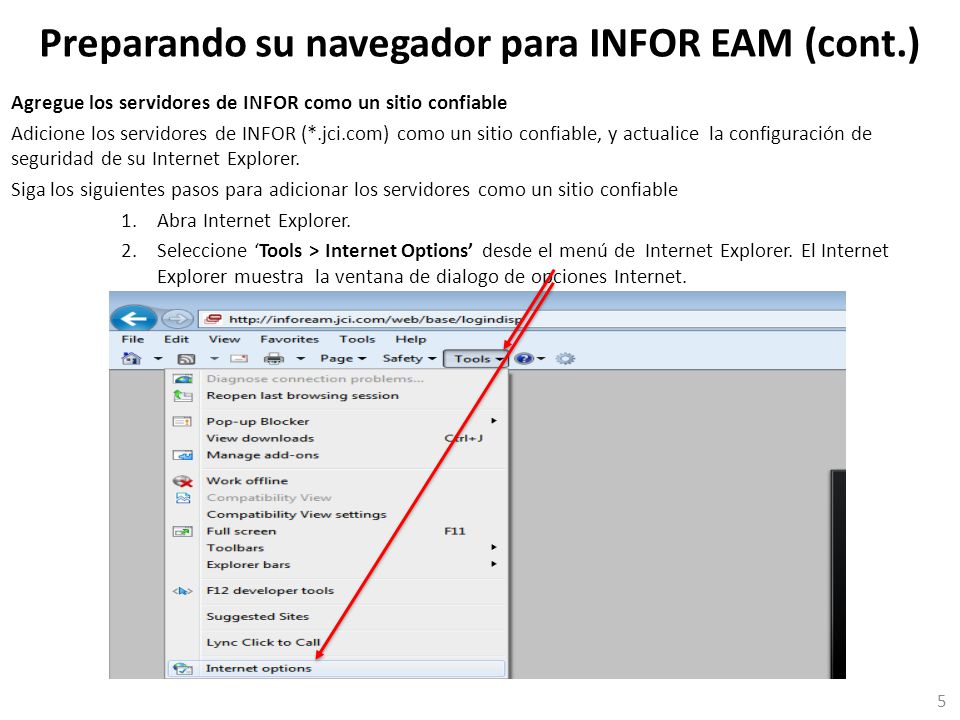The image size is (960, 720).
Task: Click the Home icon in command bar
Action: pyautogui.click(x=132, y=359)
